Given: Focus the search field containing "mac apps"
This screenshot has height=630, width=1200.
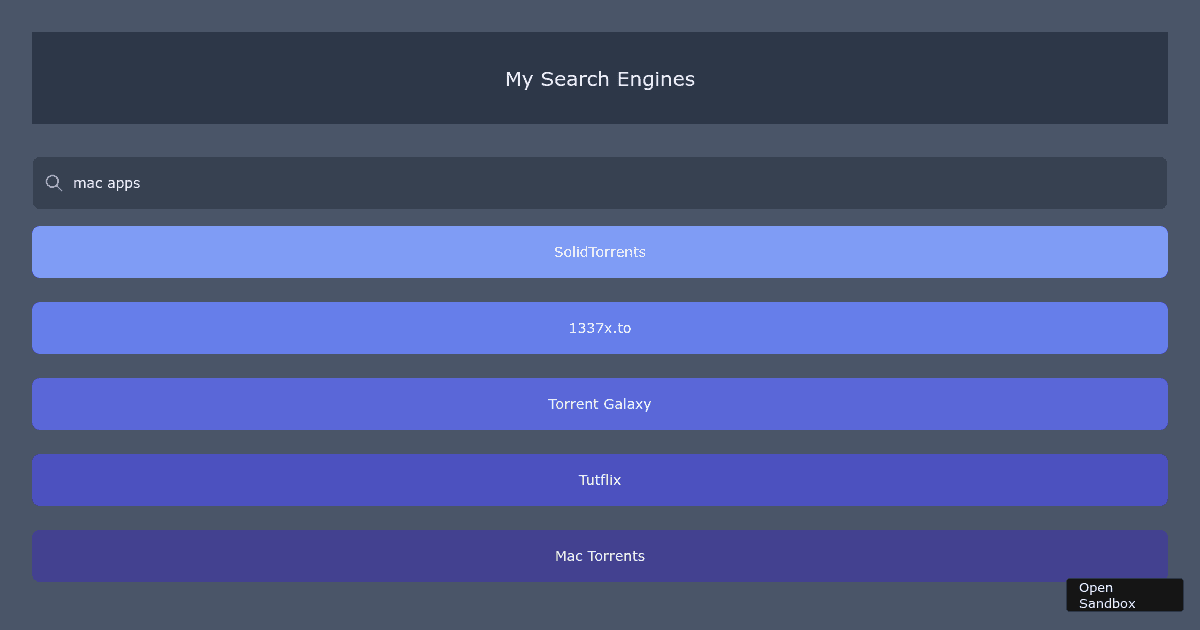Looking at the screenshot, I should click(x=600, y=183).
